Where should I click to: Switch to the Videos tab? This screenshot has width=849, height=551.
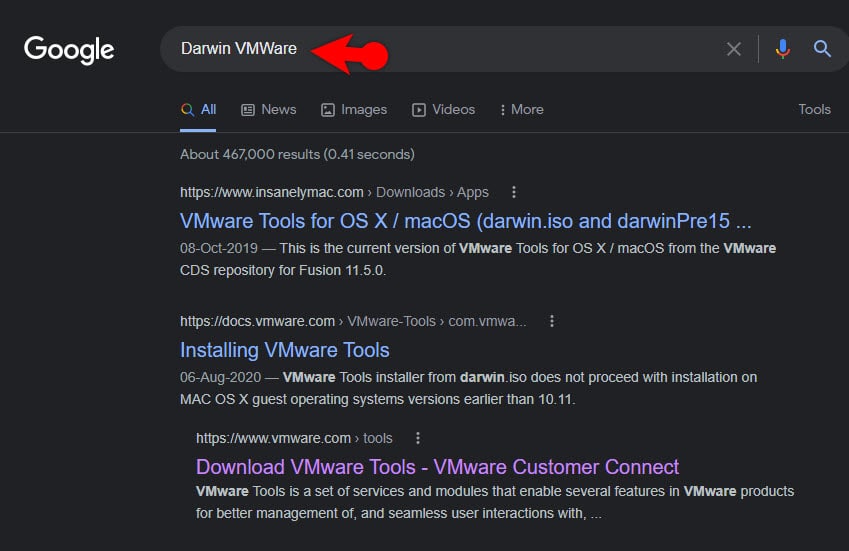(x=443, y=110)
